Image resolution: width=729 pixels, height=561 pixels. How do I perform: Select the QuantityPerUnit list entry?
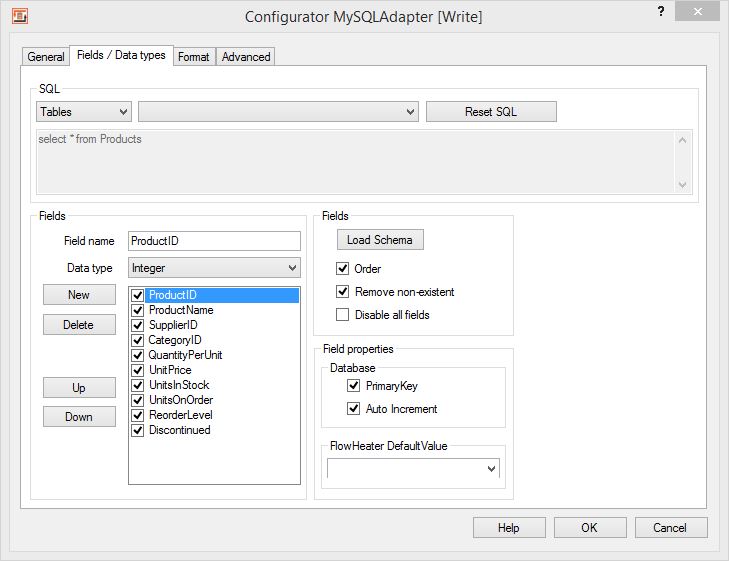[185, 355]
